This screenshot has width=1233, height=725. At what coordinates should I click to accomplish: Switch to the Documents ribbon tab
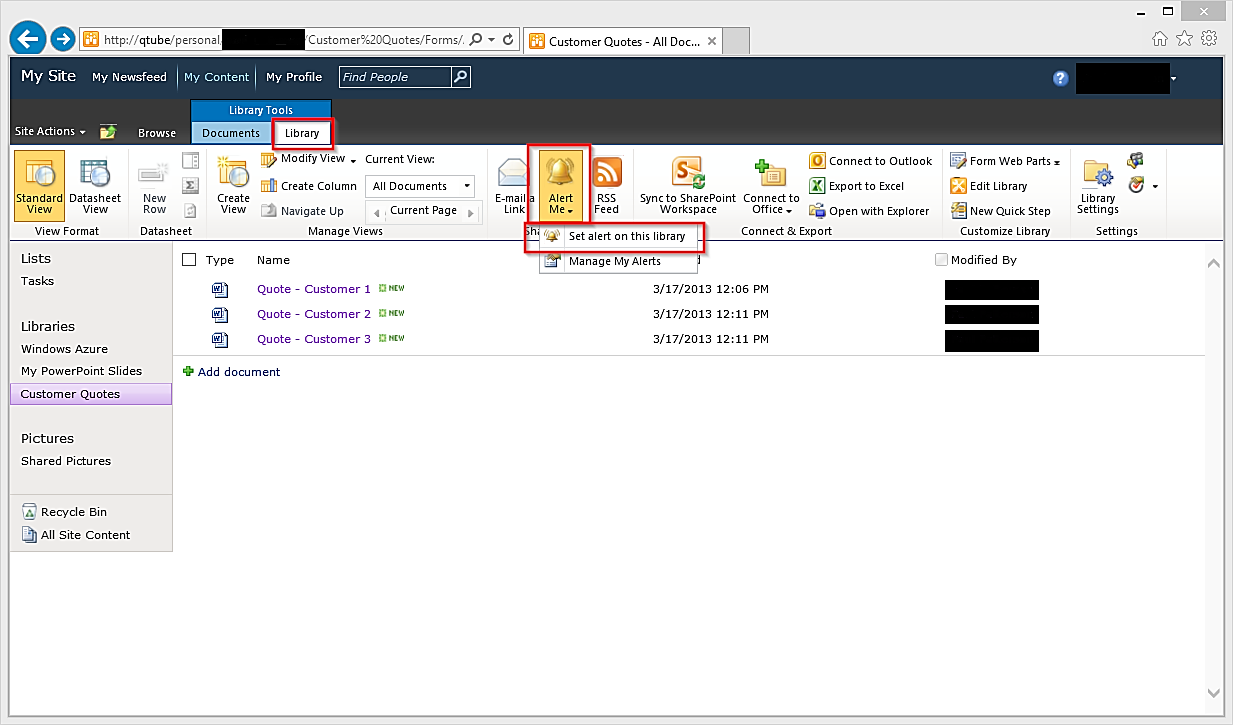(x=231, y=133)
